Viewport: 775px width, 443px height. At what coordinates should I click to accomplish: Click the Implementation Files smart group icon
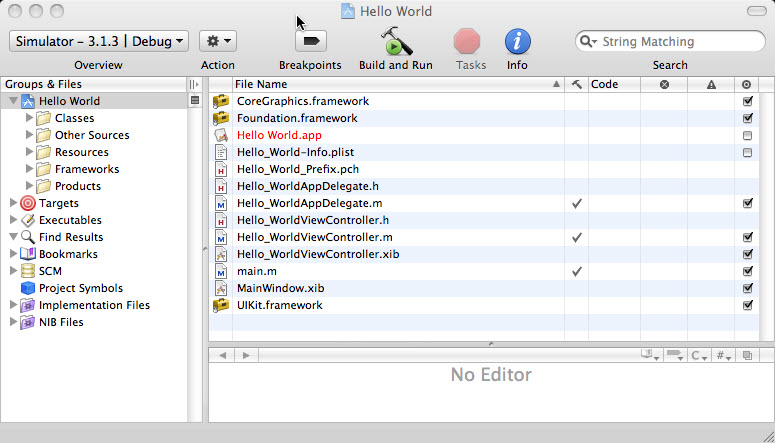(x=28, y=305)
